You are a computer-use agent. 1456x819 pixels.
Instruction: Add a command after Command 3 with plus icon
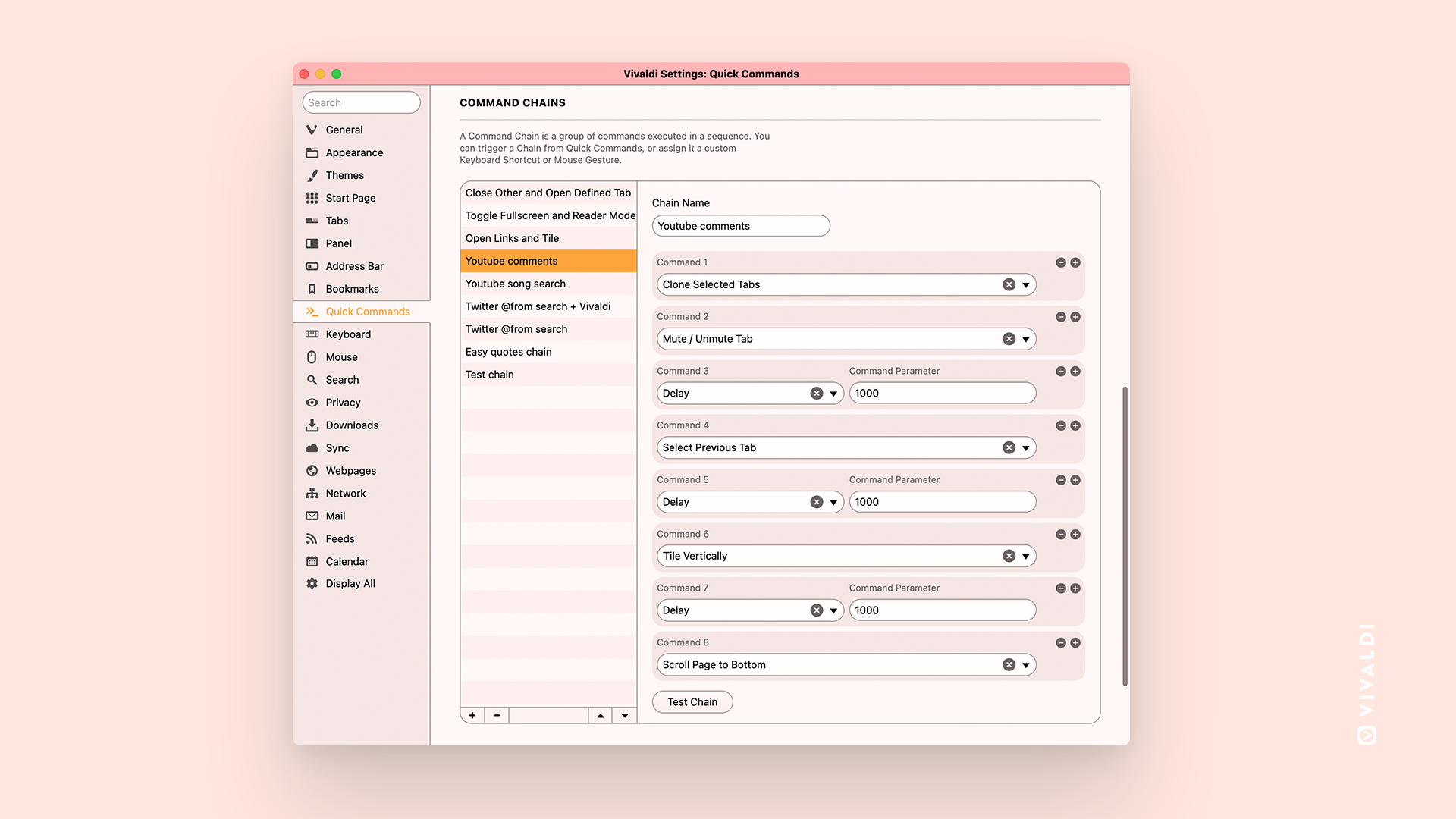click(1075, 372)
